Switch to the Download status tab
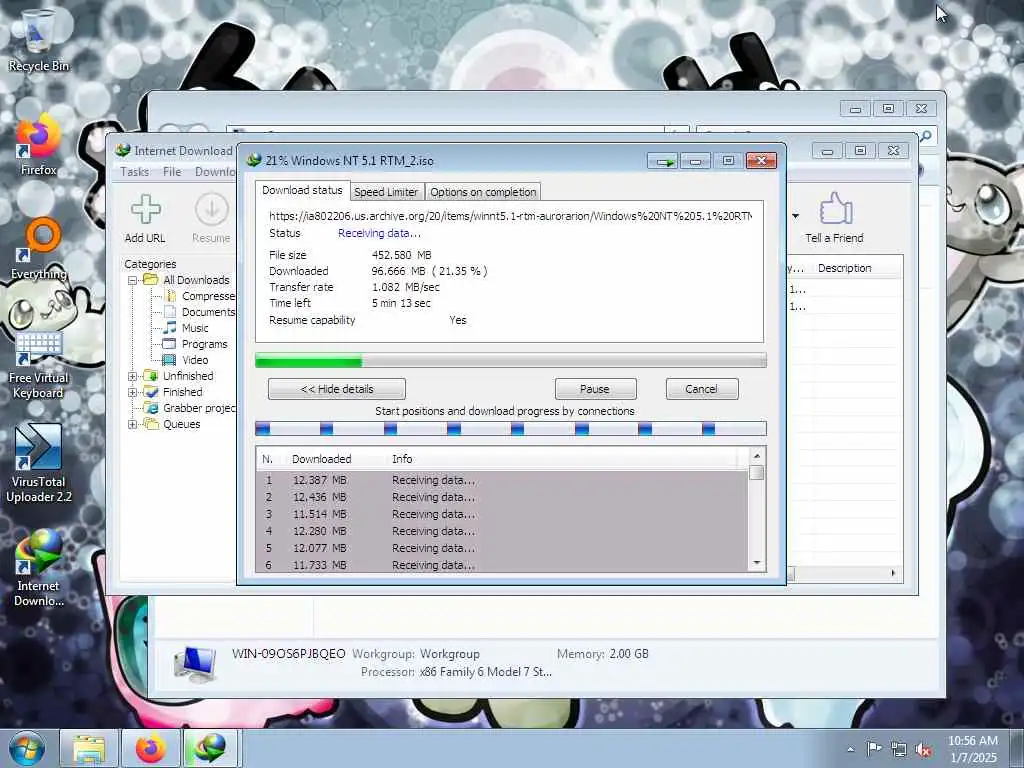The height and width of the screenshot is (768, 1024). pos(302,190)
